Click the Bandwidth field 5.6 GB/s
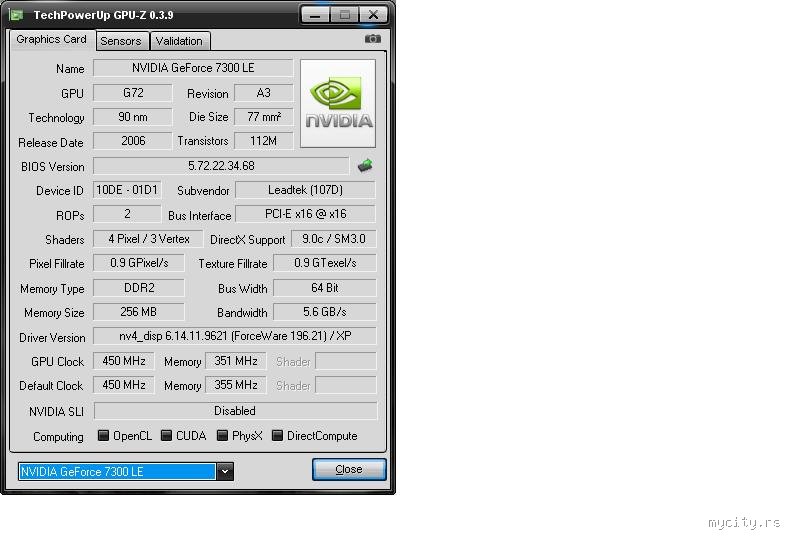 click(x=325, y=312)
